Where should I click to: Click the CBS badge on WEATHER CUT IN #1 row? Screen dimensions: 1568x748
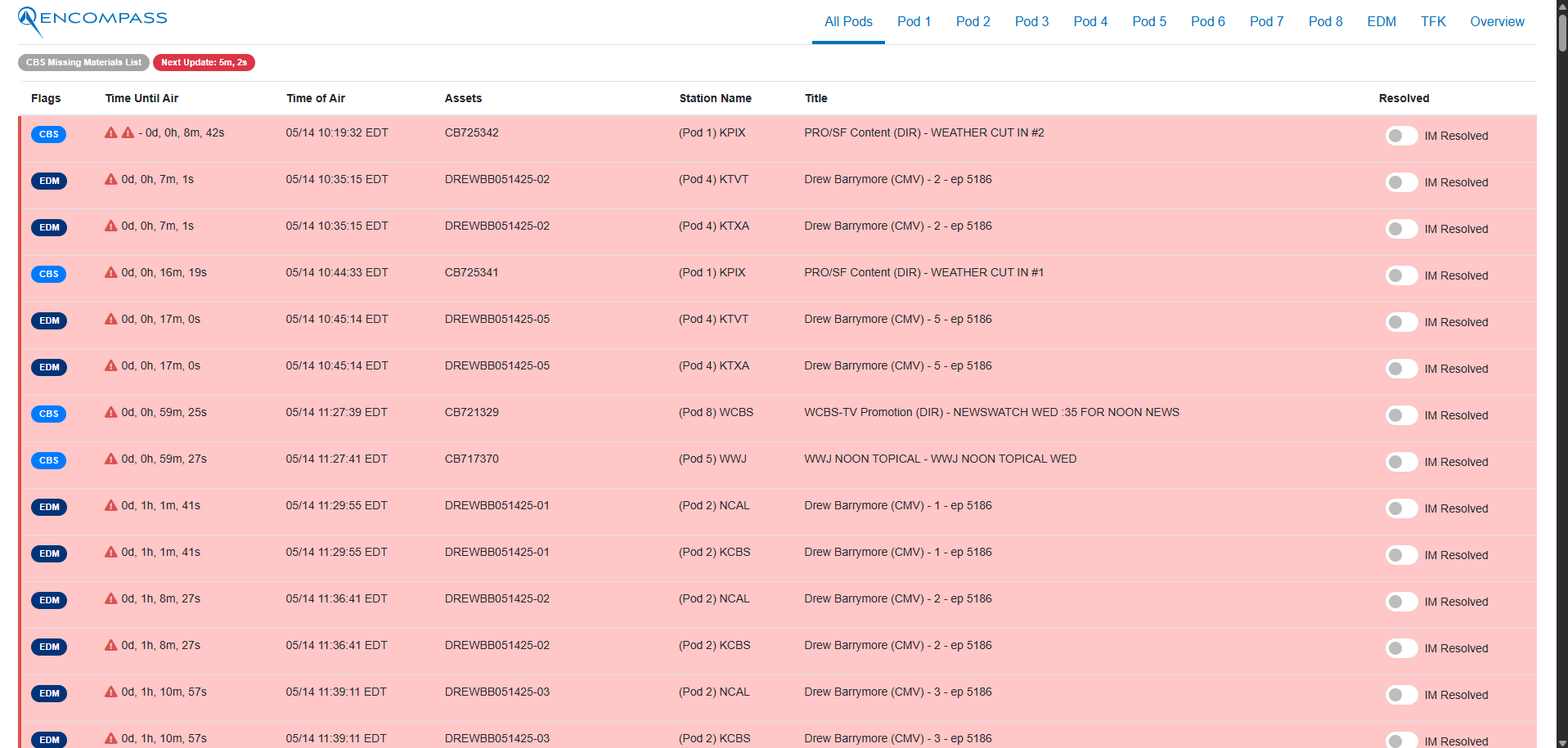pyautogui.click(x=48, y=274)
